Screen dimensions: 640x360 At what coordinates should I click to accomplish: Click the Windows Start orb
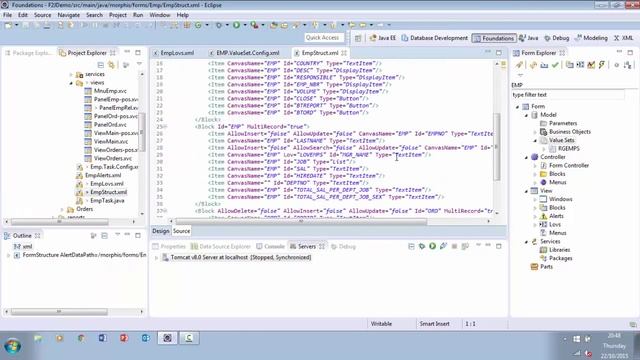pos(13,346)
